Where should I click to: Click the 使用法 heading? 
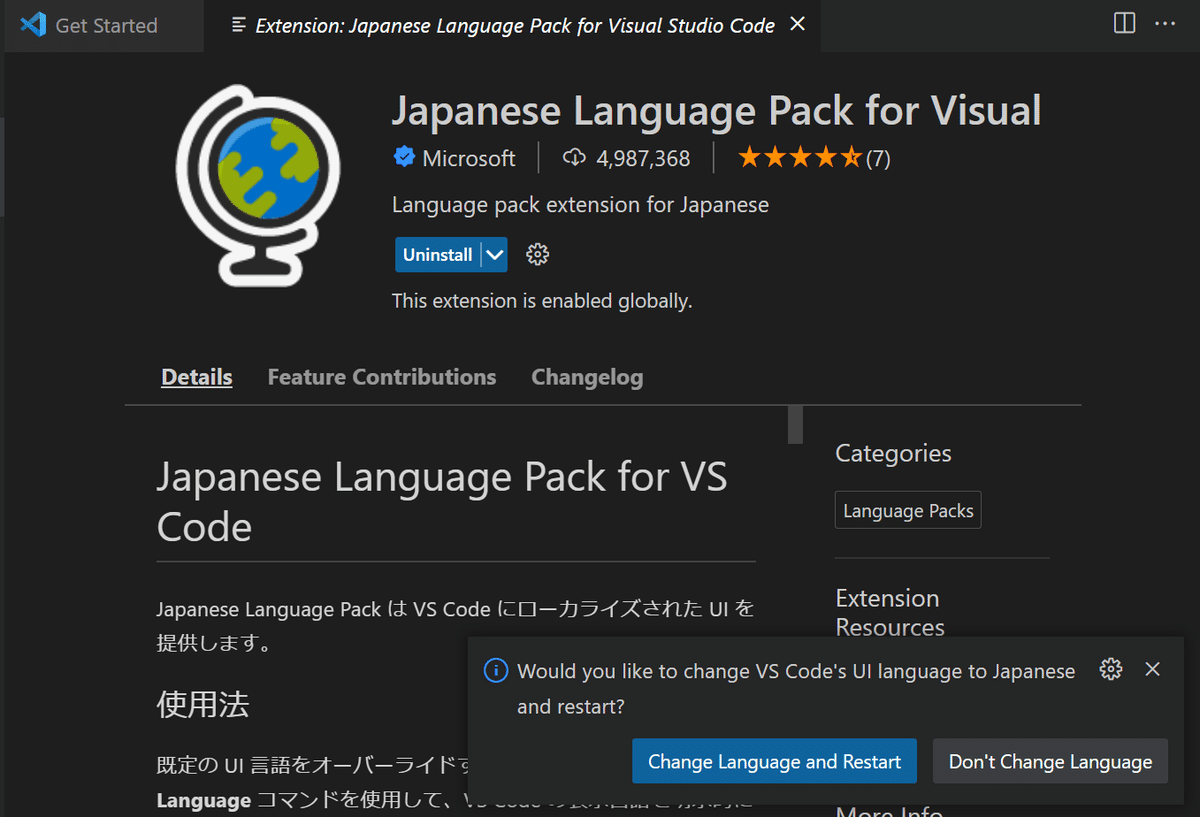203,704
